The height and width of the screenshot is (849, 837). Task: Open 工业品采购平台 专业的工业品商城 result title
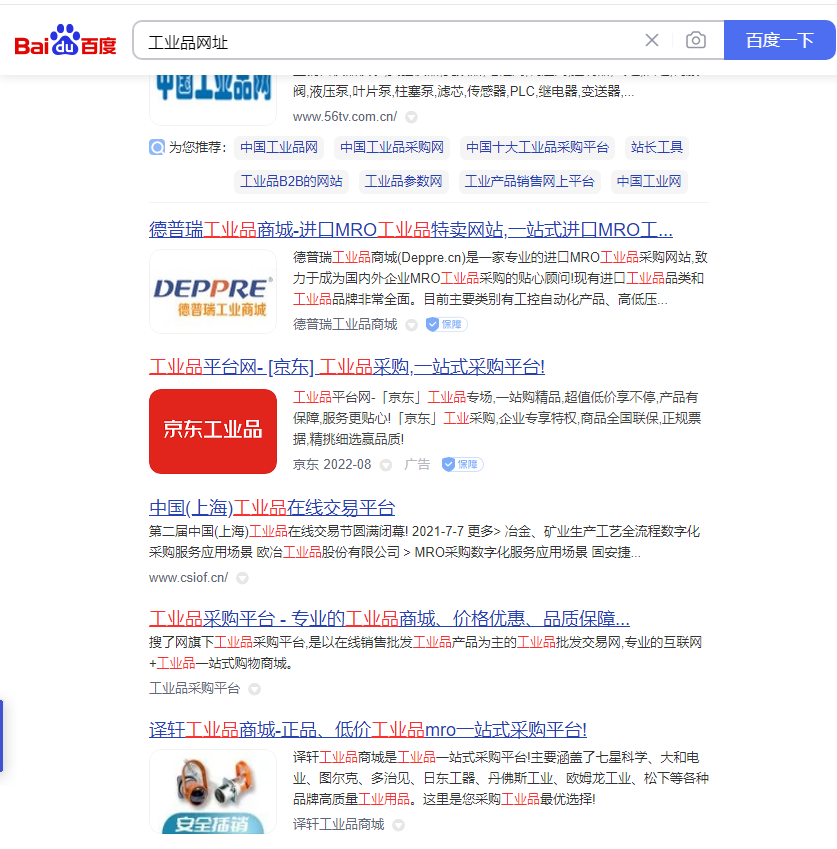389,618
